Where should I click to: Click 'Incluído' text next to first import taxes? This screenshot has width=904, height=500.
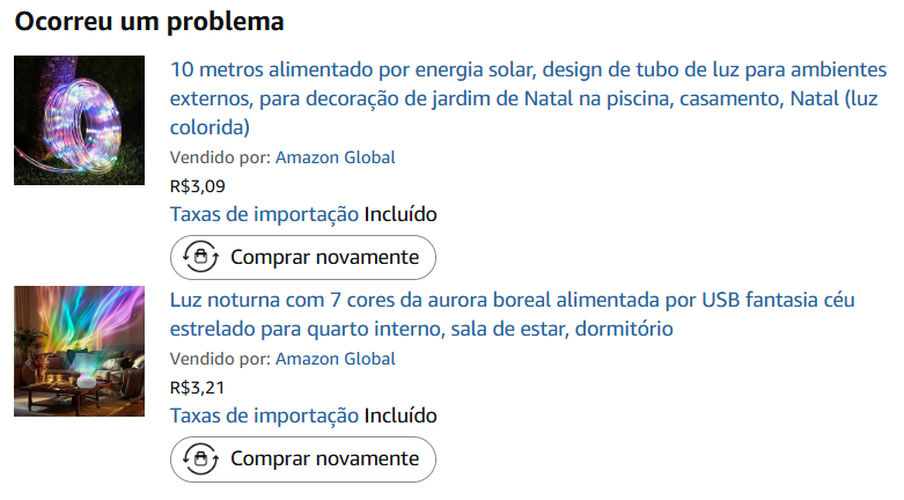pyautogui.click(x=400, y=214)
